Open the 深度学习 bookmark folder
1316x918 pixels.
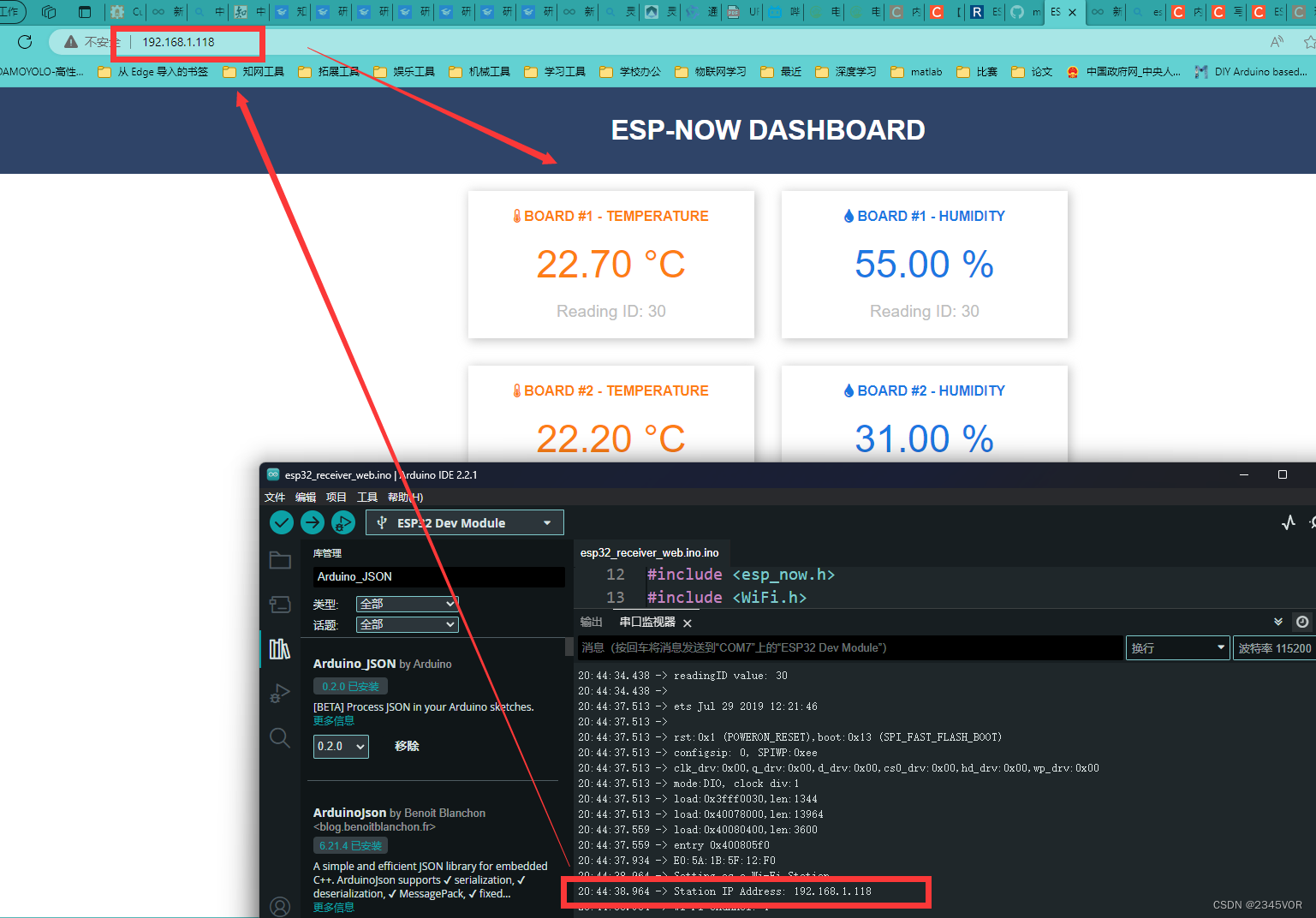coord(846,72)
